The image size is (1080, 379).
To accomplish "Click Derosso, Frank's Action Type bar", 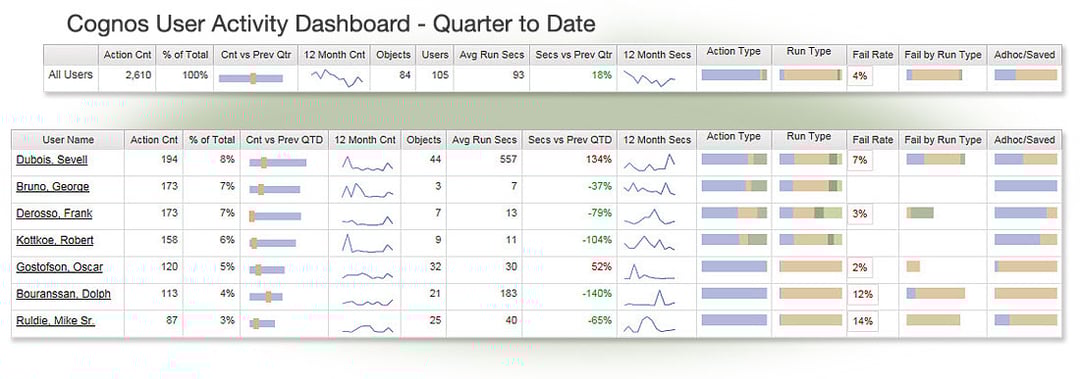I will (x=734, y=213).
